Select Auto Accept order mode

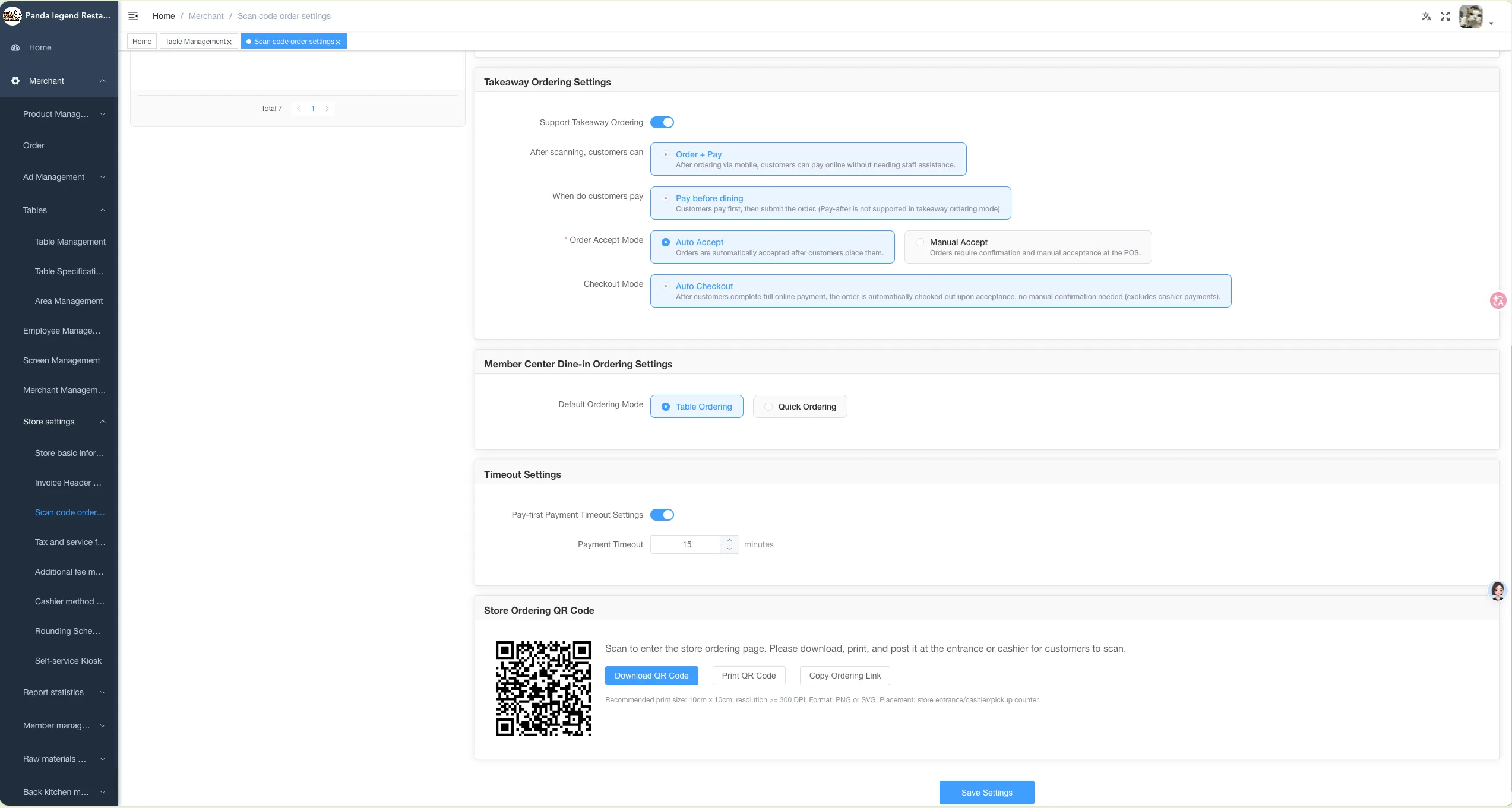[x=772, y=247]
